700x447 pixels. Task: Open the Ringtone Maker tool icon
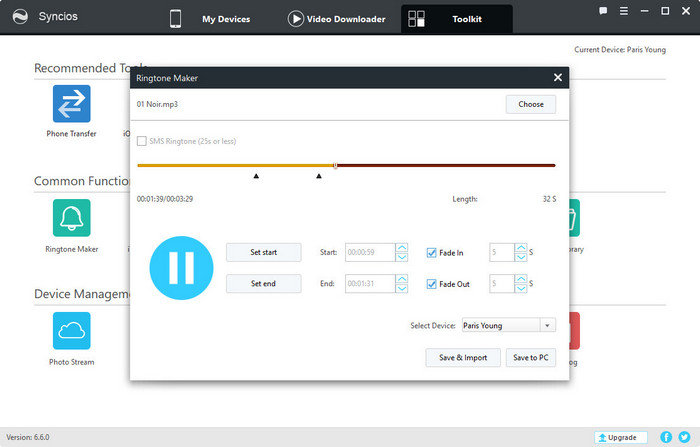(71, 217)
